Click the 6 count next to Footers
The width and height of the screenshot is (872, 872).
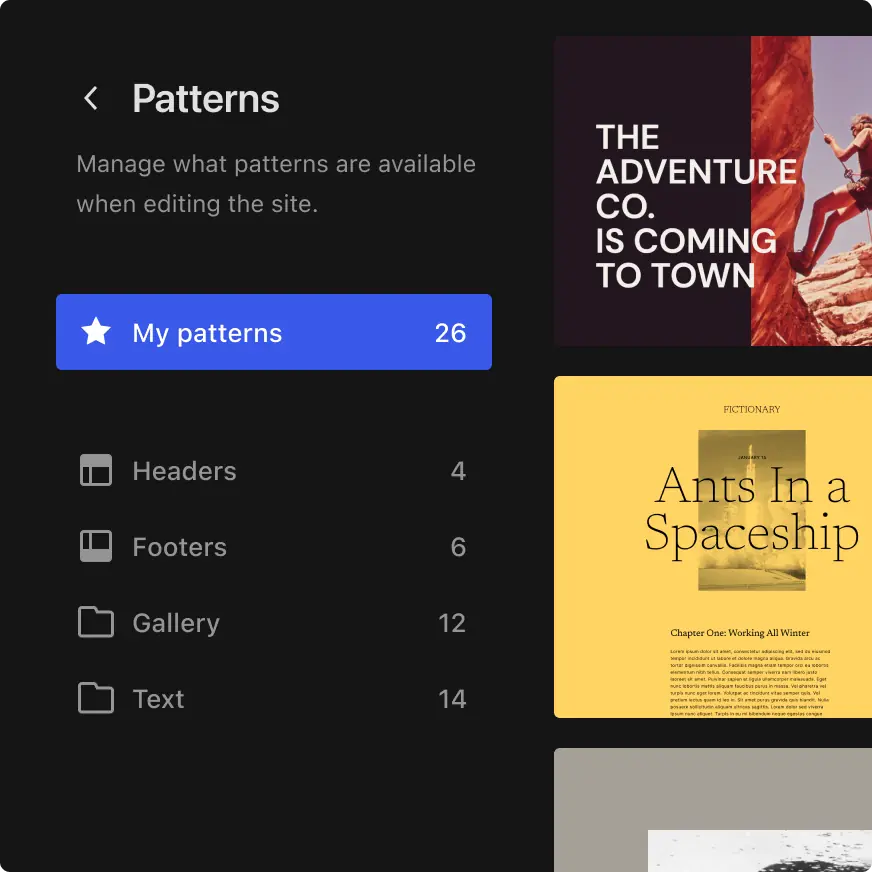tap(458, 547)
